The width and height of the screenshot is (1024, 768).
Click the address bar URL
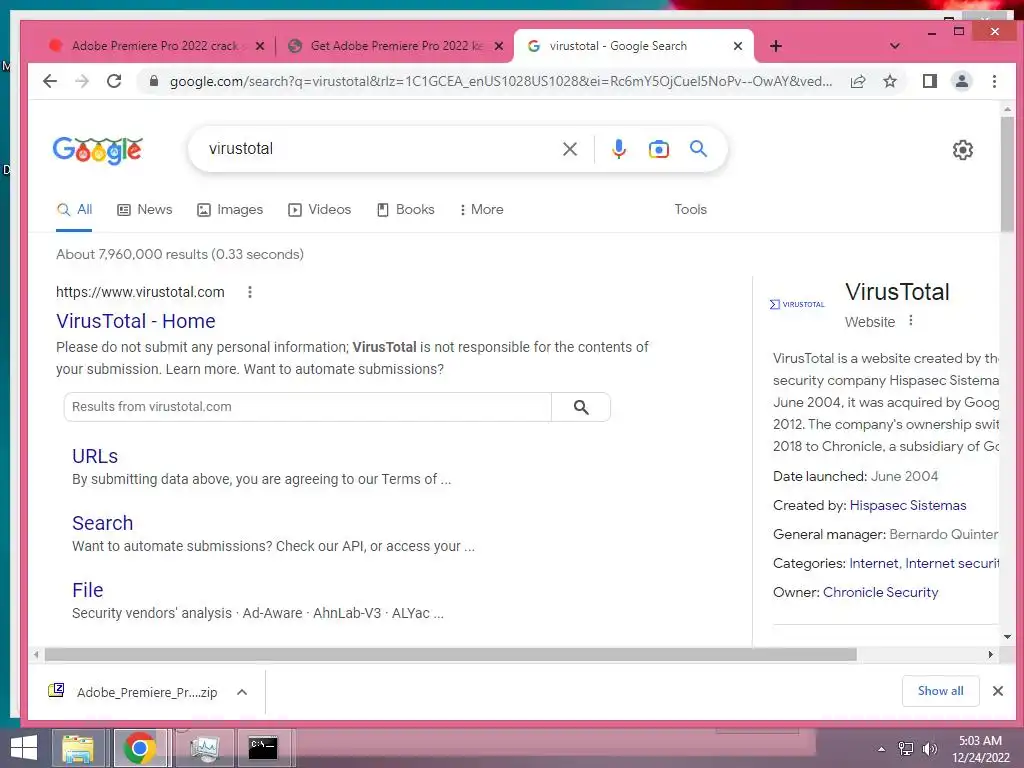pyautogui.click(x=500, y=81)
